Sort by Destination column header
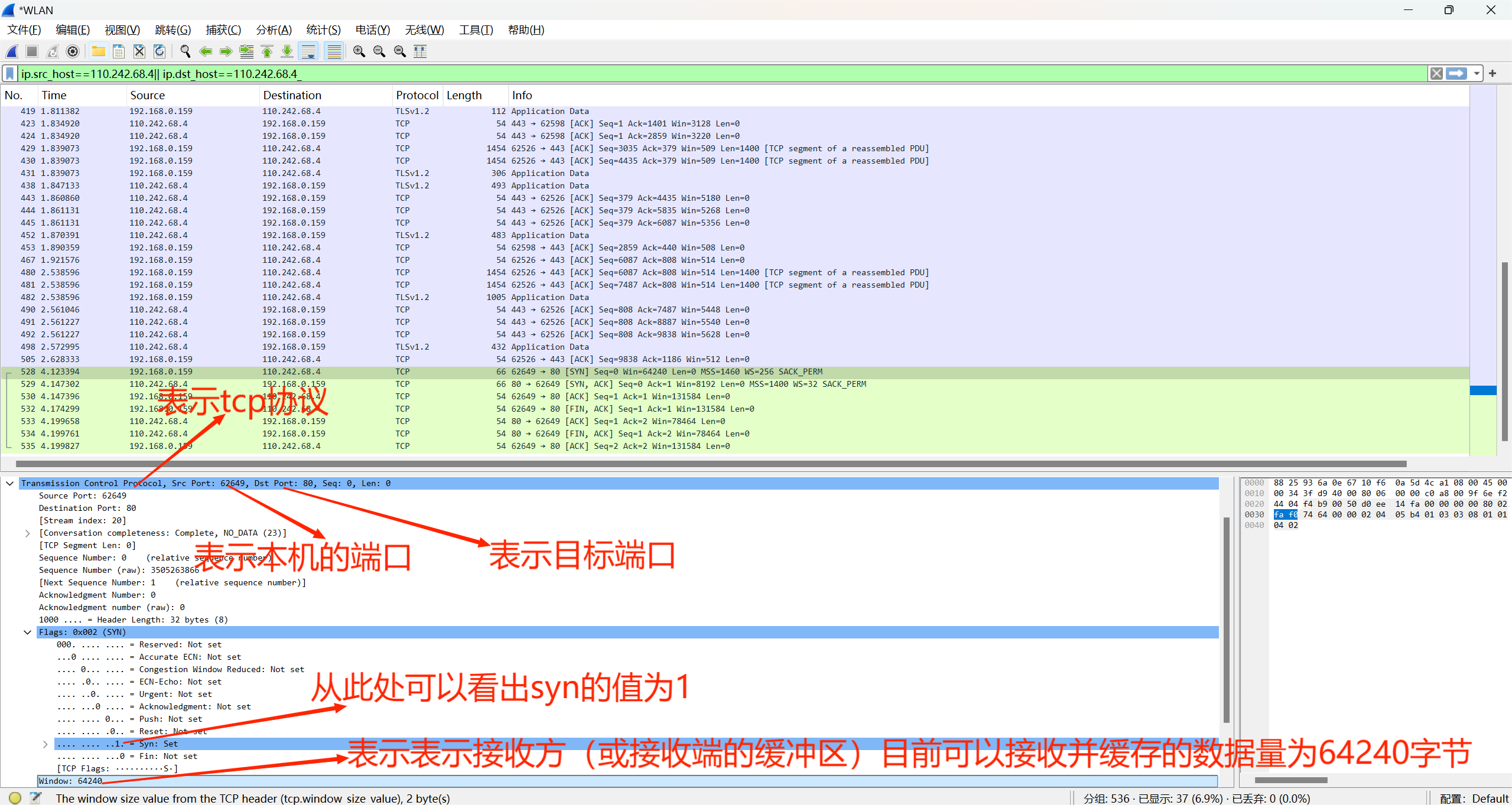Screen dimensions: 1512x805 click(326, 95)
